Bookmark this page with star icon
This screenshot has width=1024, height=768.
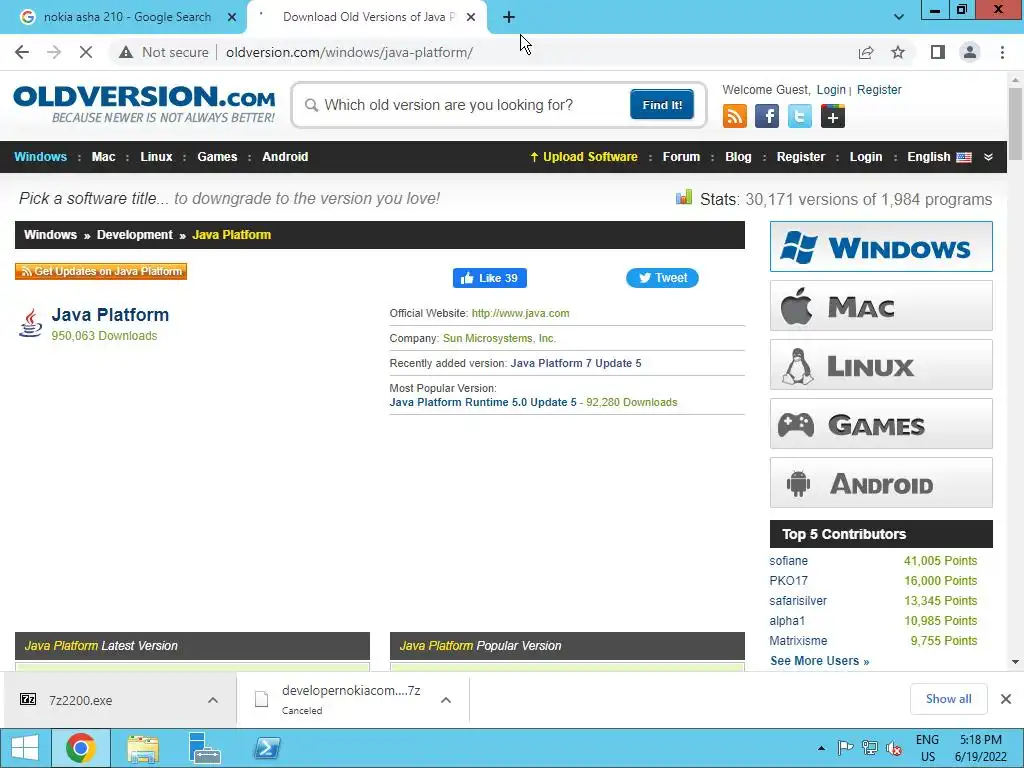[898, 52]
